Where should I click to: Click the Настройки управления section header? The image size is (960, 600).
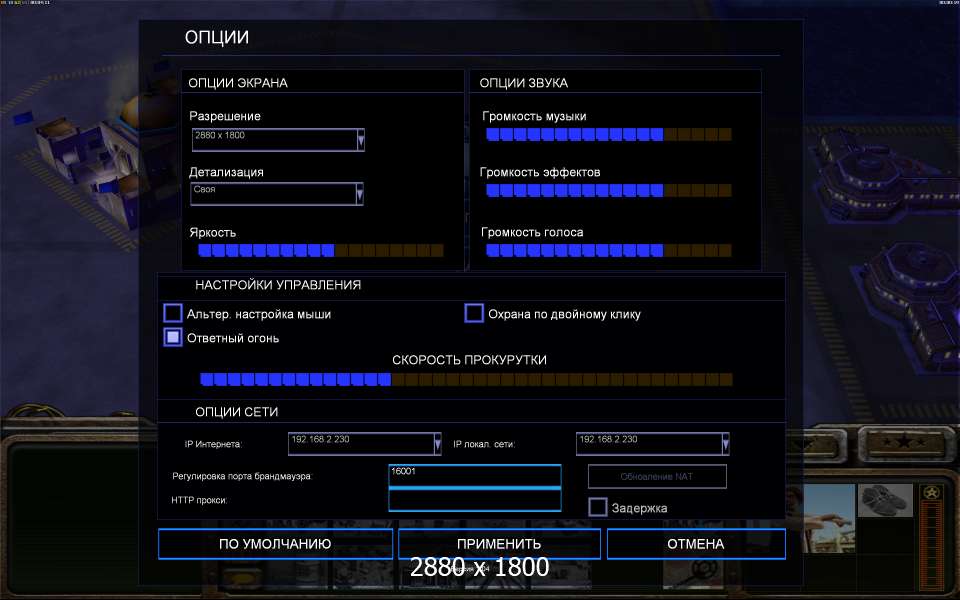(x=278, y=285)
